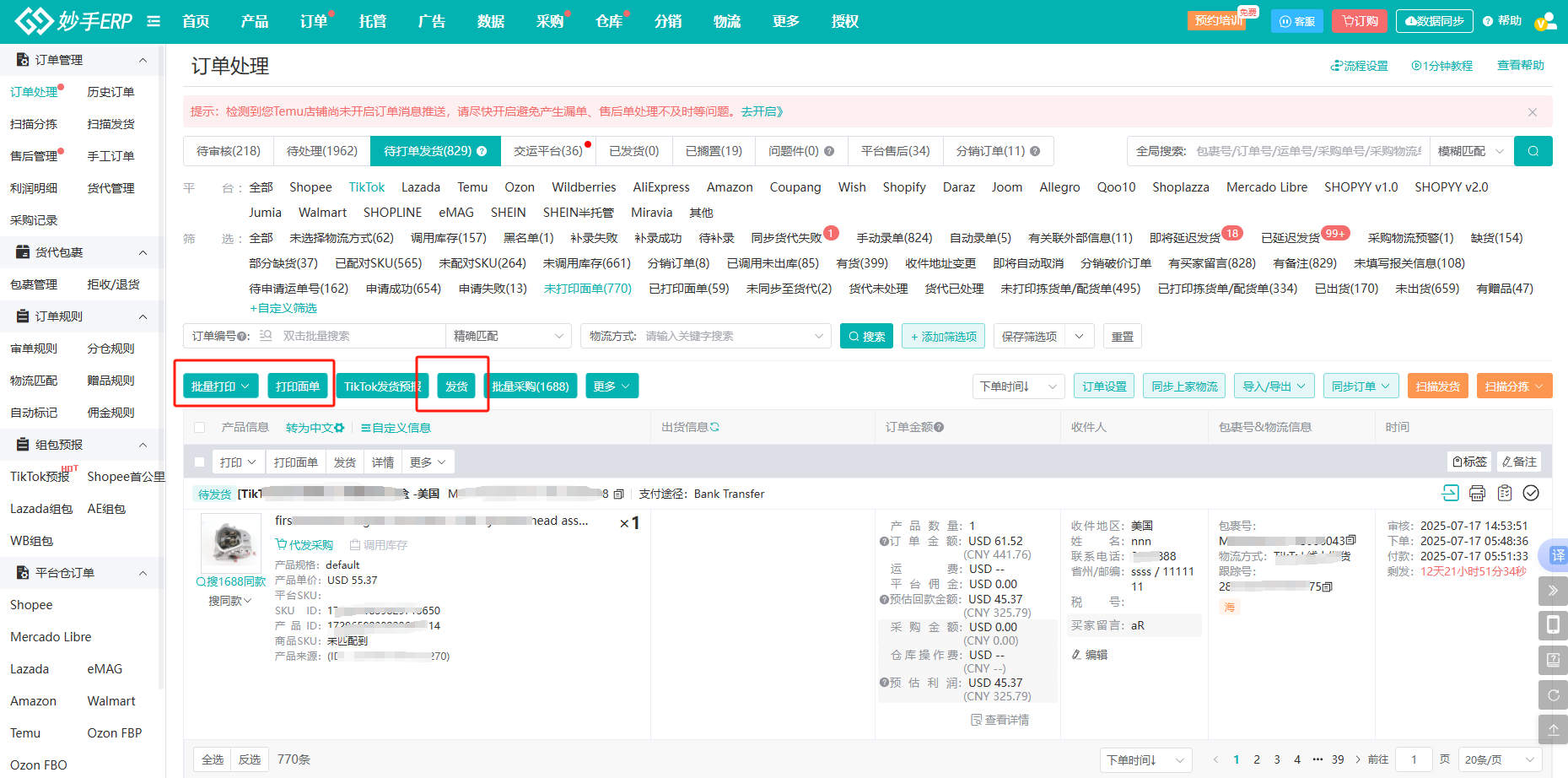Collapse the 组包预报 sidebar section

pos(143,445)
